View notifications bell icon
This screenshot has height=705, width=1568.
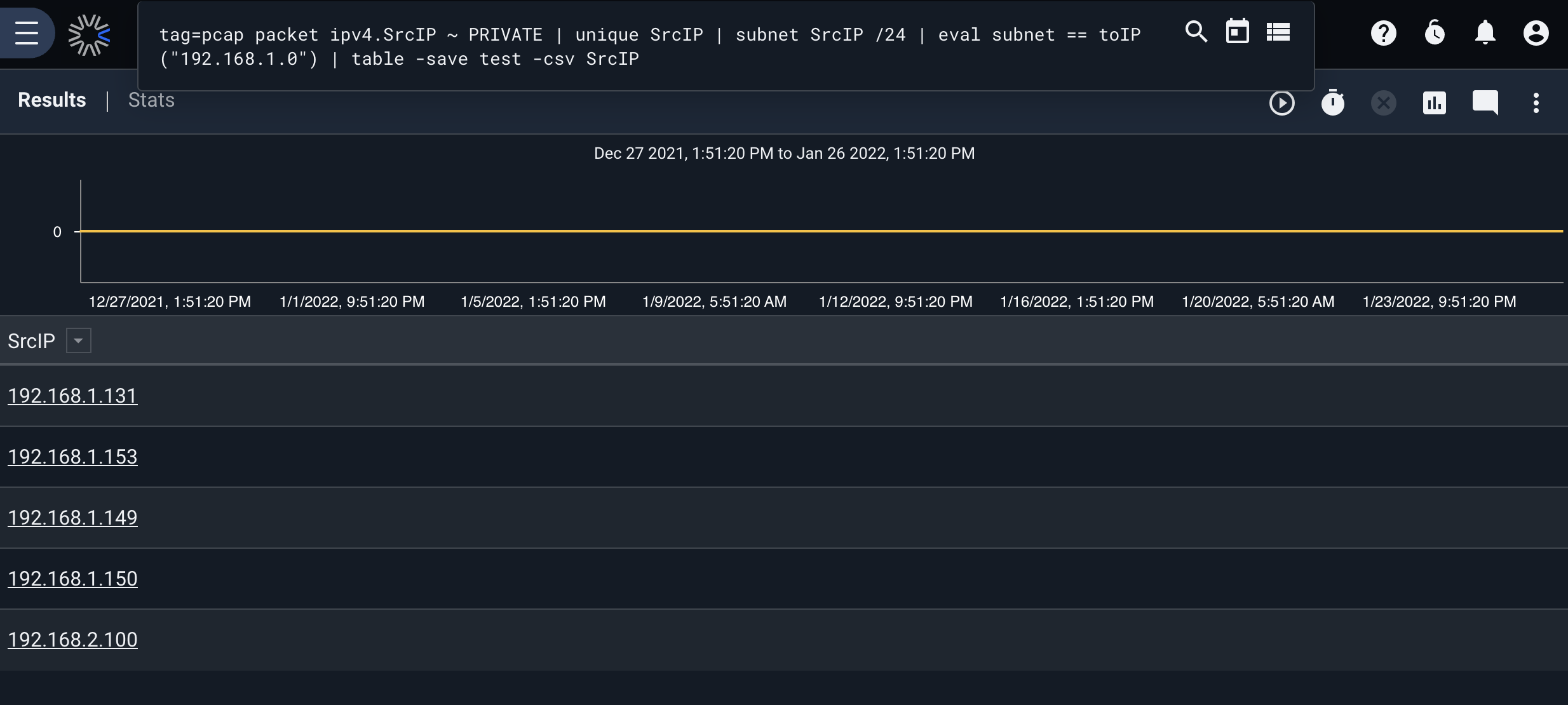click(1485, 33)
